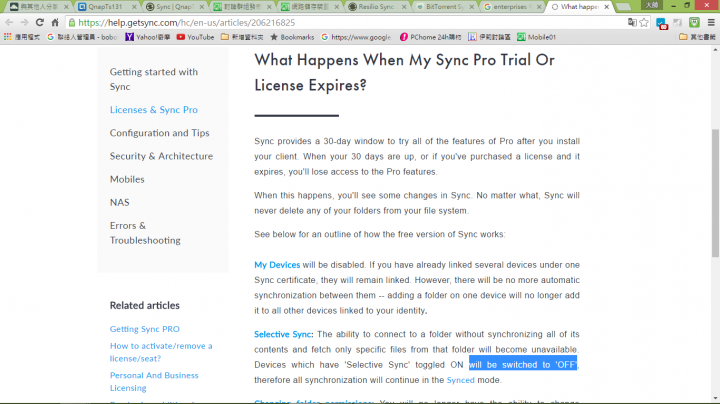The height and width of the screenshot is (404, 720).
Task: Switch to the BitTorrent Sync tab
Action: click(444, 7)
